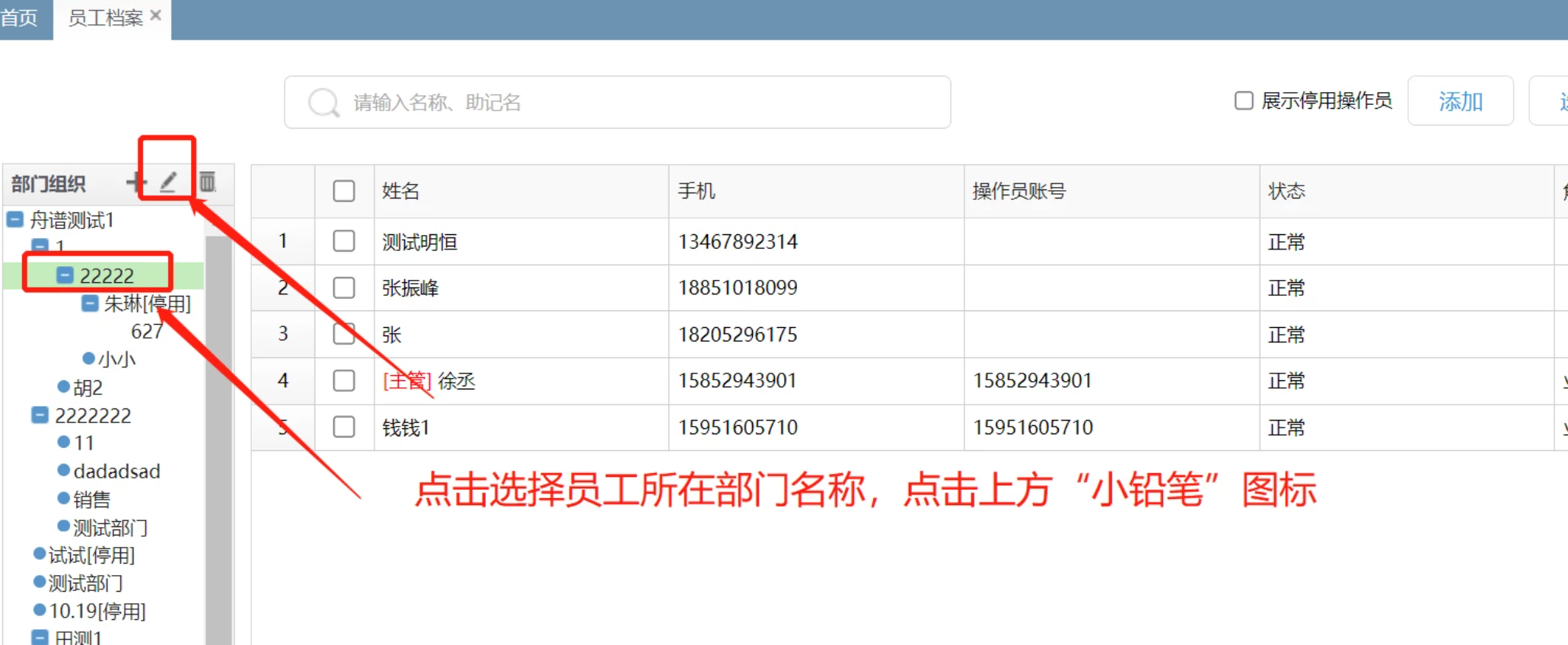The image size is (1568, 645).
Task: Collapse the 22222 department node
Action: [65, 275]
